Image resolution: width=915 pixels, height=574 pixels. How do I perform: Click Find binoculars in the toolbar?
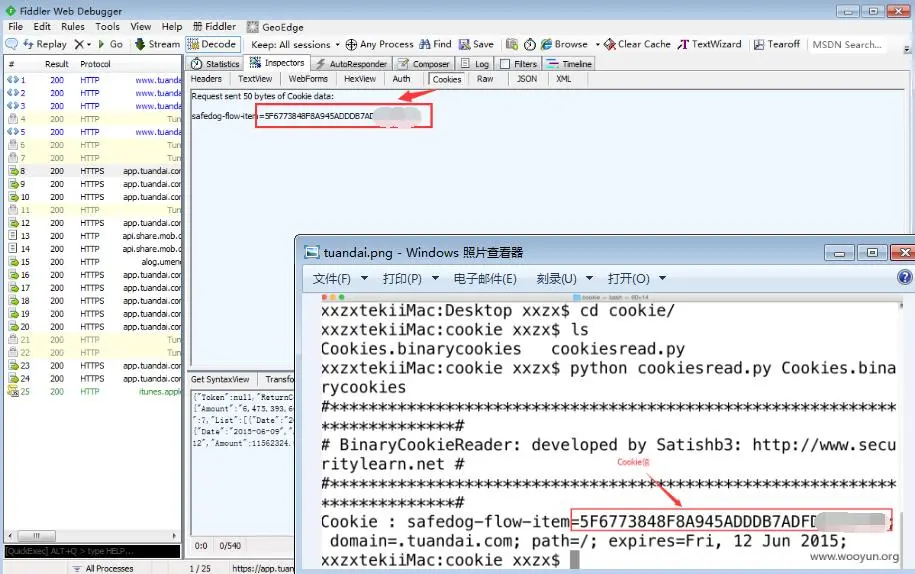435,44
